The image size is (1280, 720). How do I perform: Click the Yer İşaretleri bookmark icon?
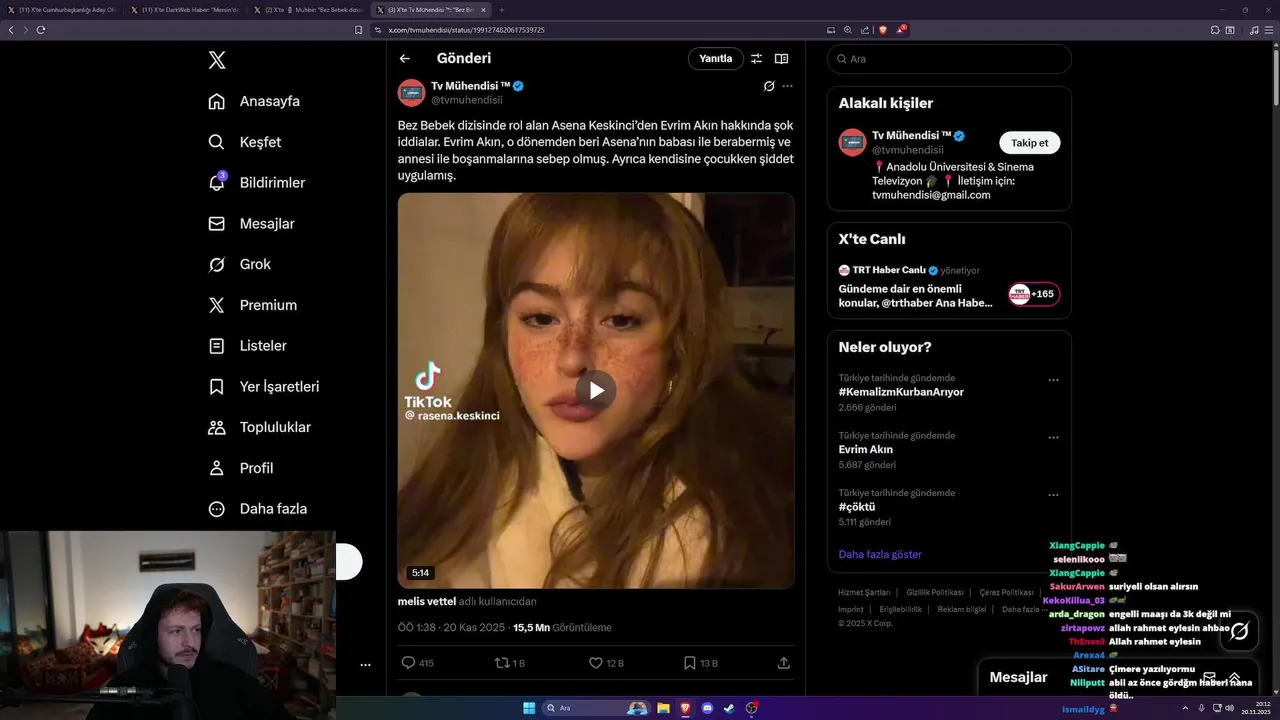pos(216,386)
